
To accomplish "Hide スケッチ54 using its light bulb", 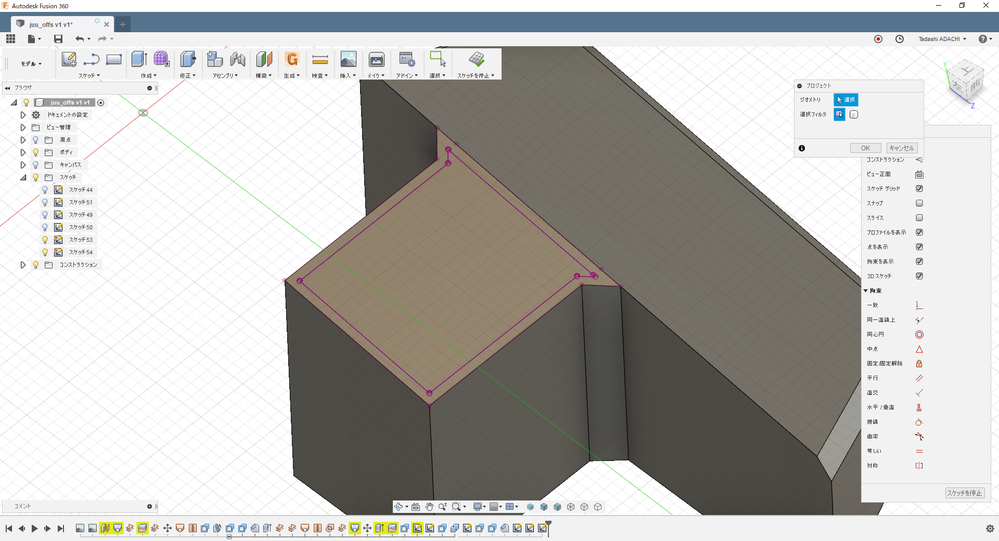I will click(x=45, y=252).
